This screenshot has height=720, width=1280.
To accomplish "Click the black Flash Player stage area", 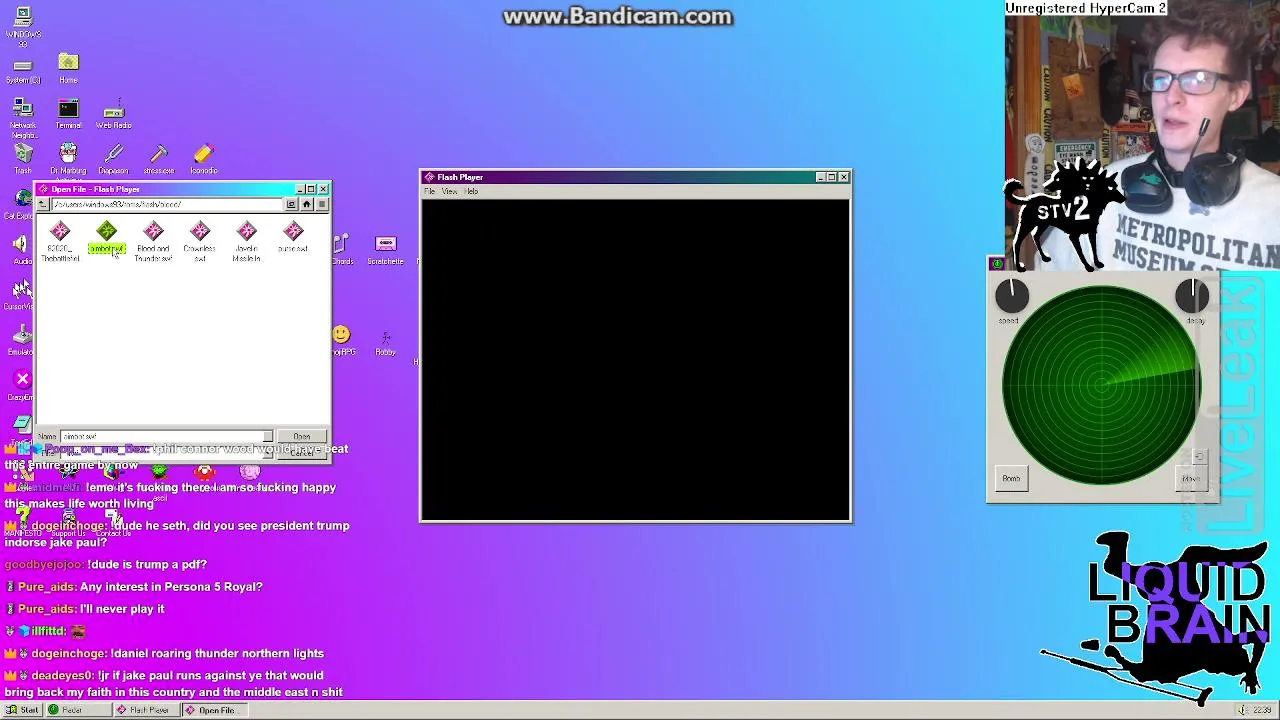I will pyautogui.click(x=636, y=360).
